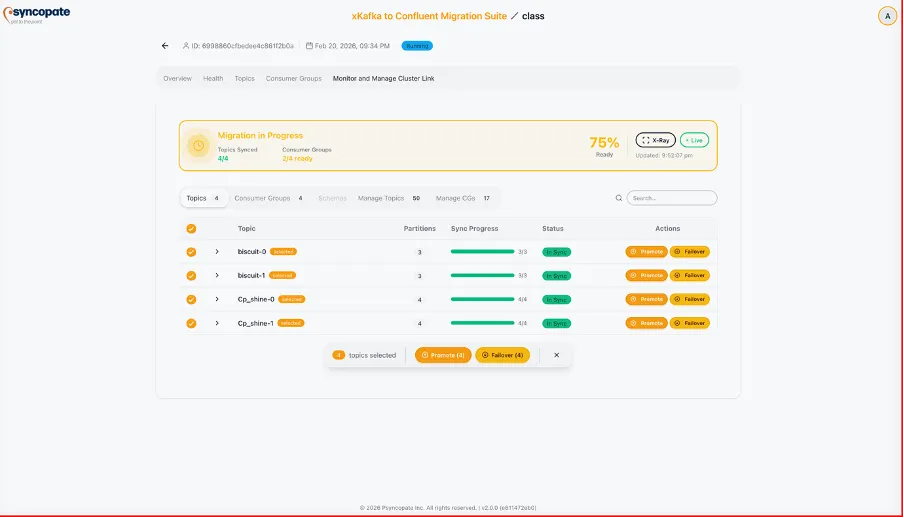Open the Health tab
Screen dimensions: 904x518
point(213,78)
